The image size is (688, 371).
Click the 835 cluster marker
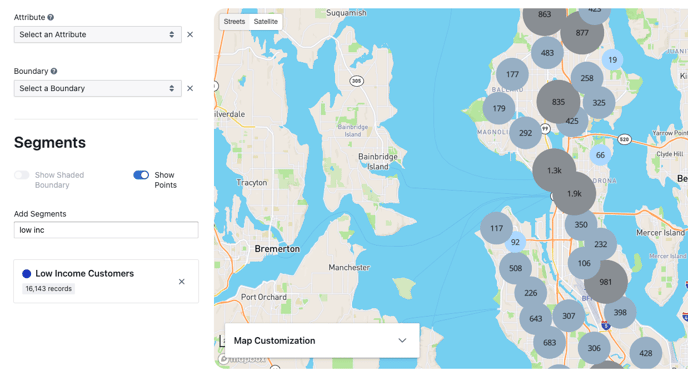coord(558,102)
